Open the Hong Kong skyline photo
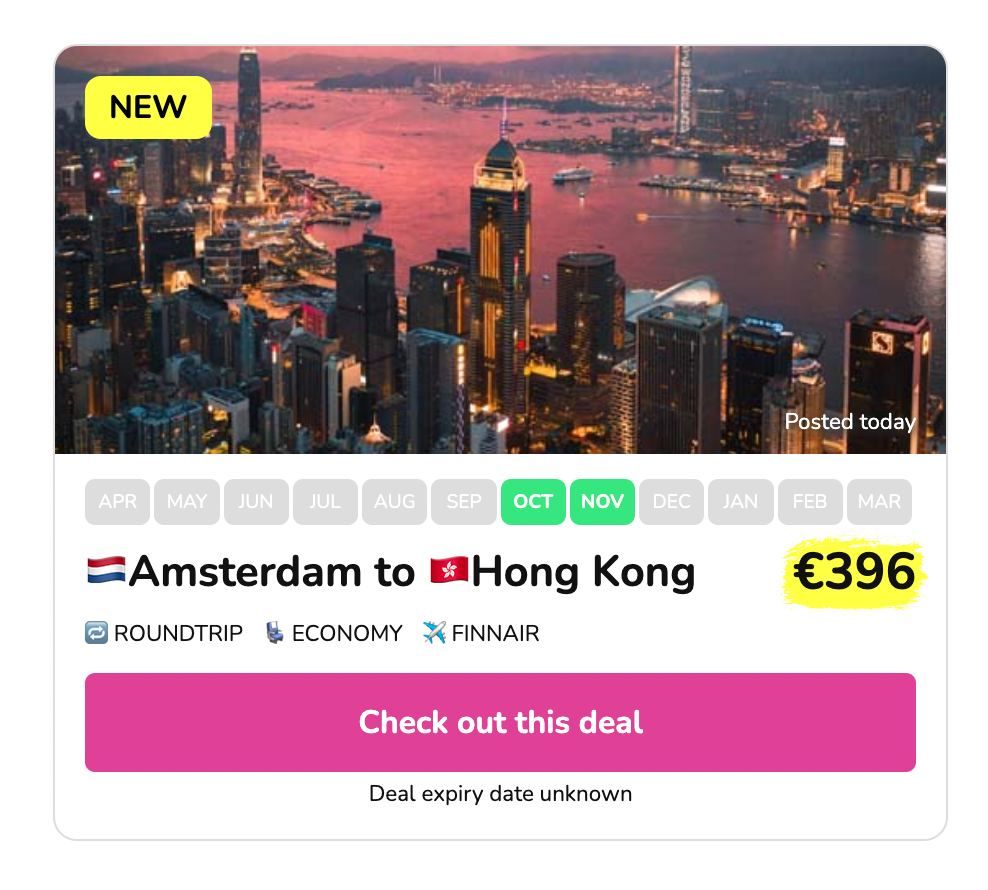The height and width of the screenshot is (890, 988). (500, 250)
